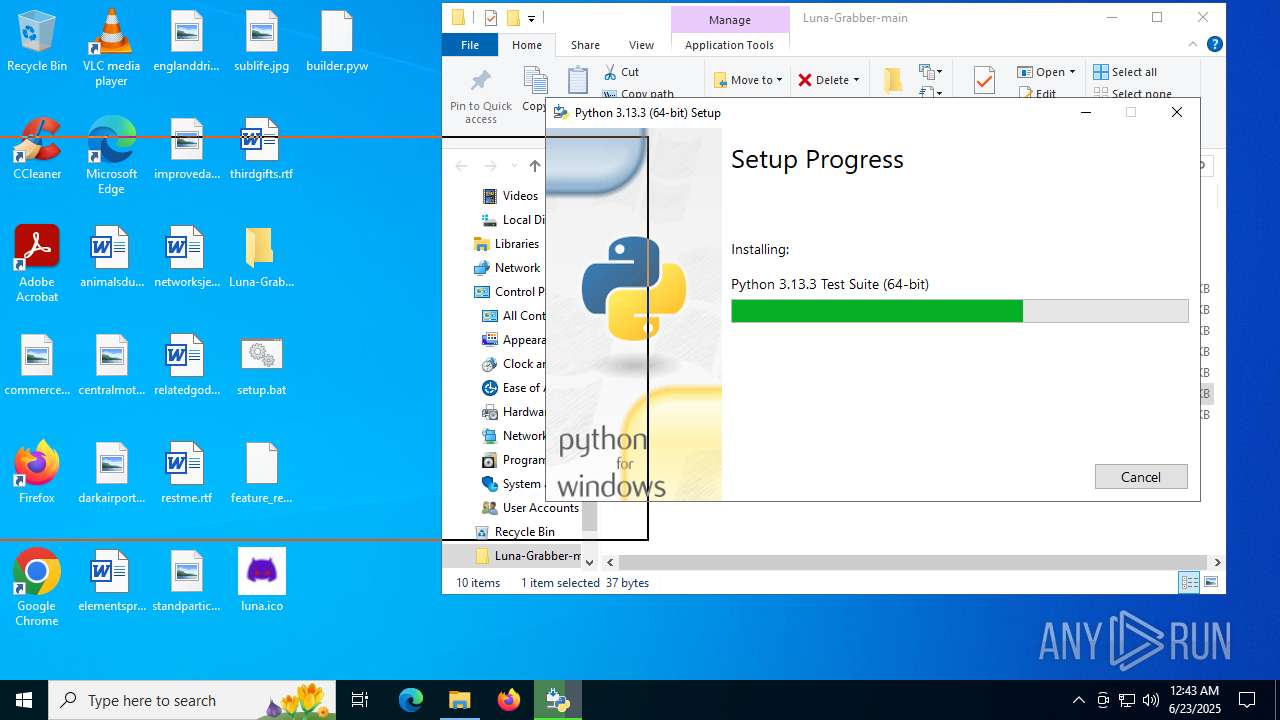Click Python installer taskbar icon
This screenshot has width=1280, height=720.
(x=558, y=700)
